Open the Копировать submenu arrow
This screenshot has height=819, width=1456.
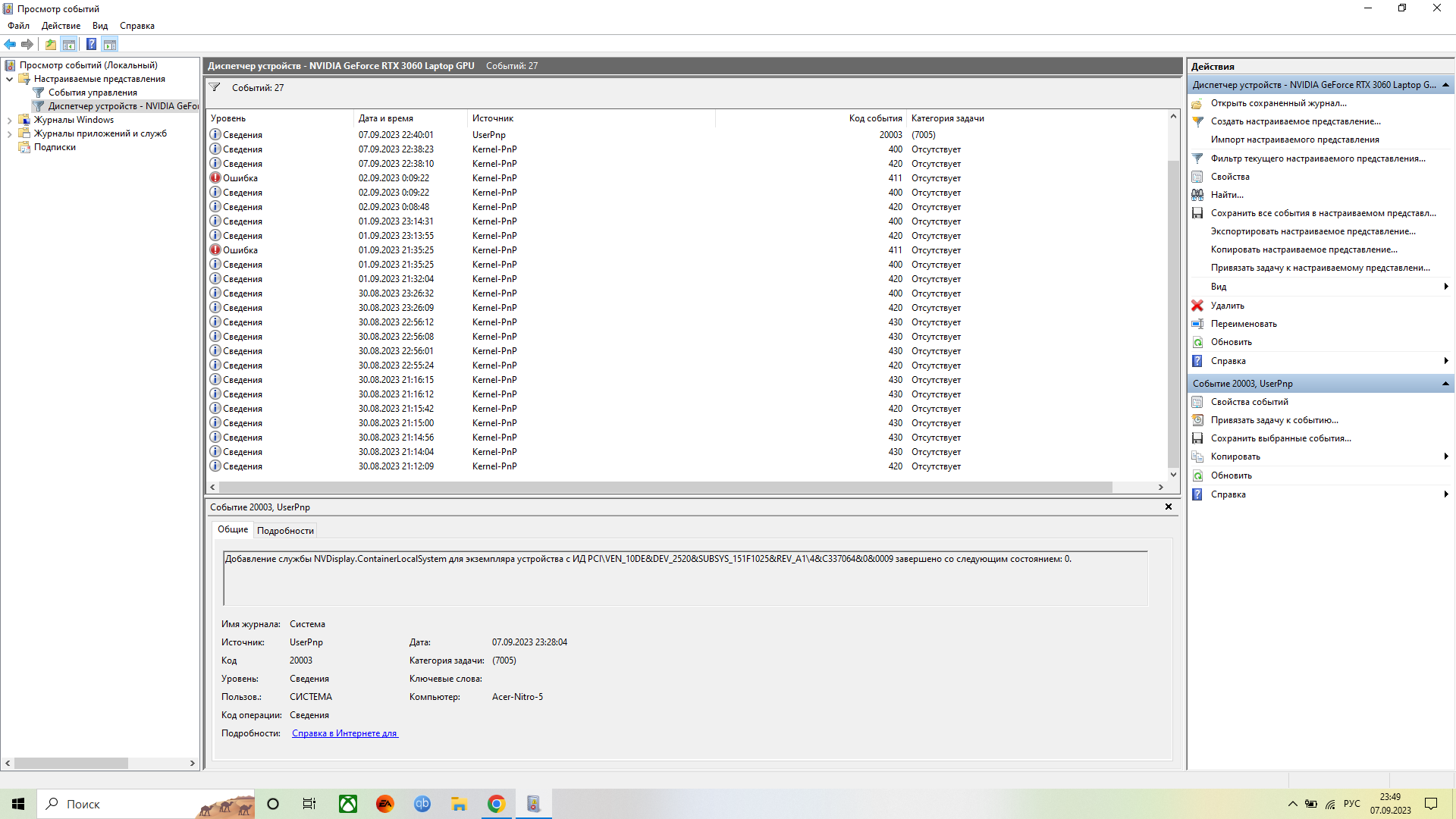coord(1446,457)
